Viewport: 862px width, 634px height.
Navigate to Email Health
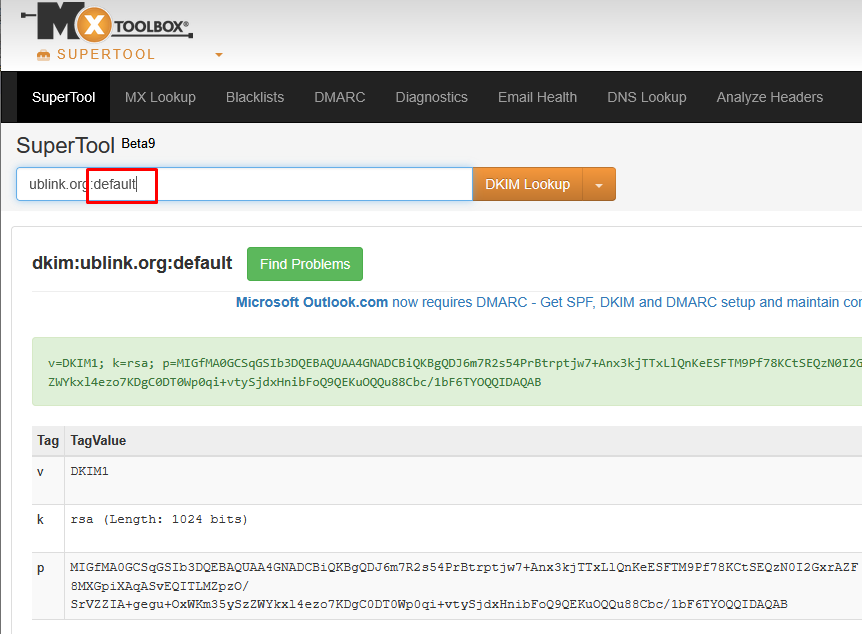[x=537, y=97]
